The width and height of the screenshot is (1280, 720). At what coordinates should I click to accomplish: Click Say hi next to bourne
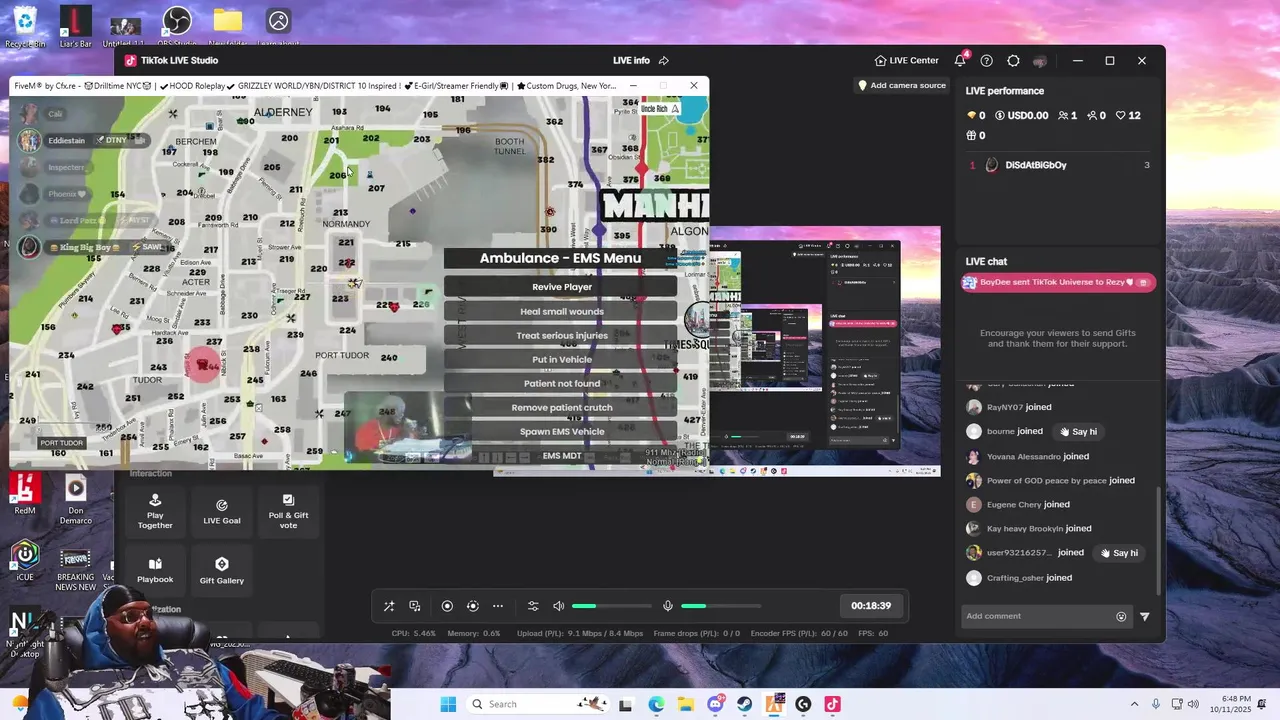[x=1078, y=432]
